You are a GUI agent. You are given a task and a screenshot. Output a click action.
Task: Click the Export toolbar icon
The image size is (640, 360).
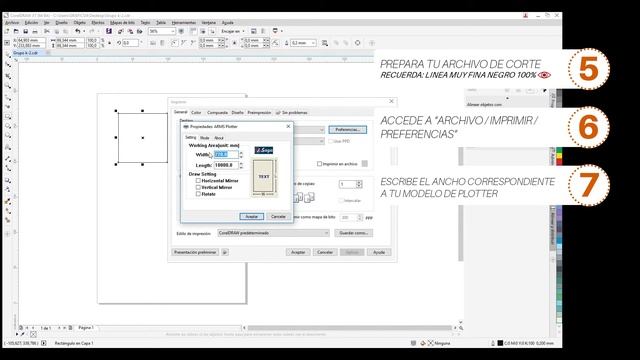(130, 31)
